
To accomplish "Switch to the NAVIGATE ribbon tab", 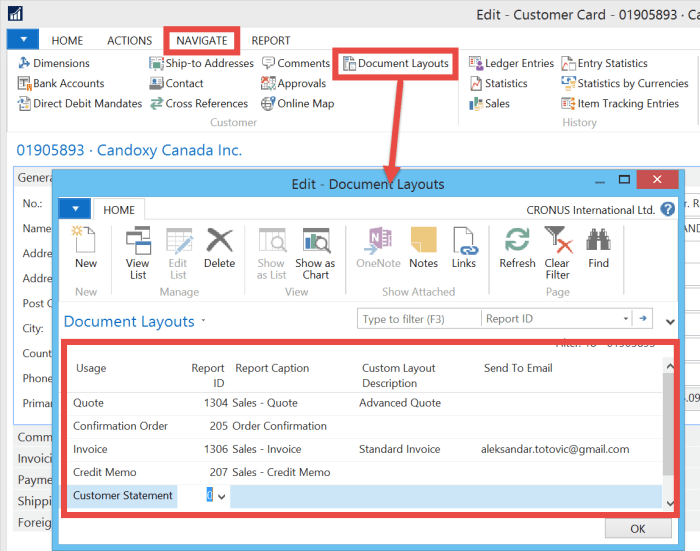I will pos(202,41).
